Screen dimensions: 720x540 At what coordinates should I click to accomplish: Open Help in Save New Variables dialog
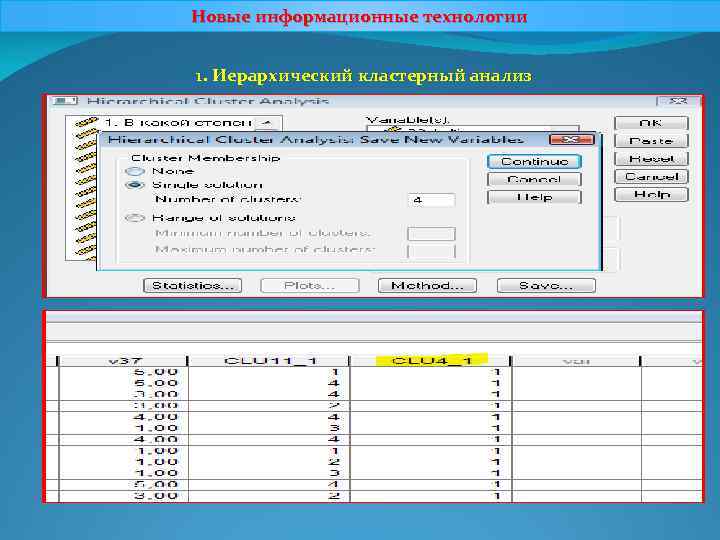[x=534, y=197]
